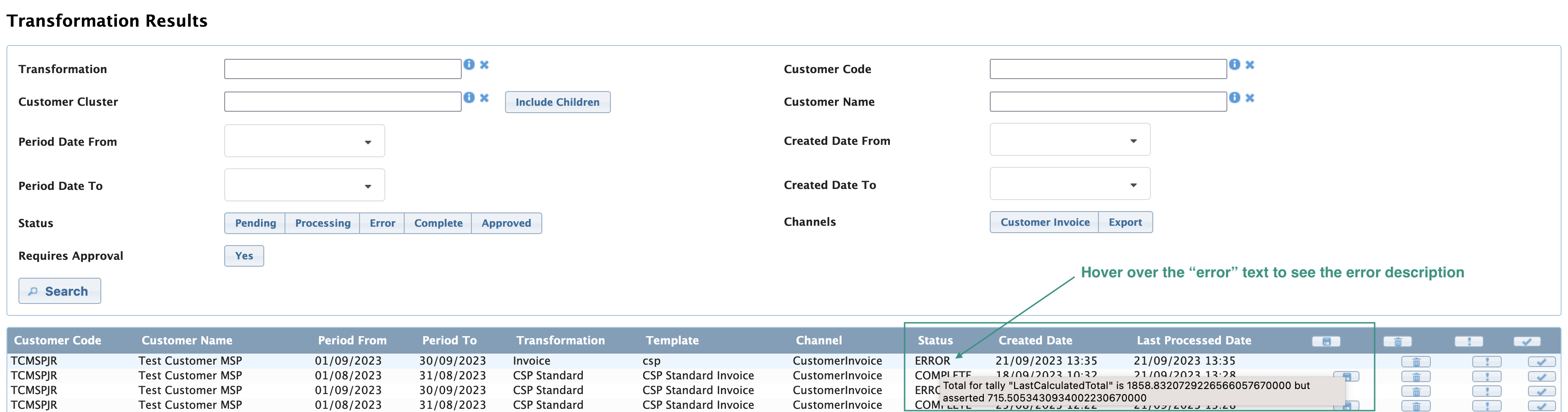Click the Created Date column header
1568x412 pixels.
click(1035, 340)
